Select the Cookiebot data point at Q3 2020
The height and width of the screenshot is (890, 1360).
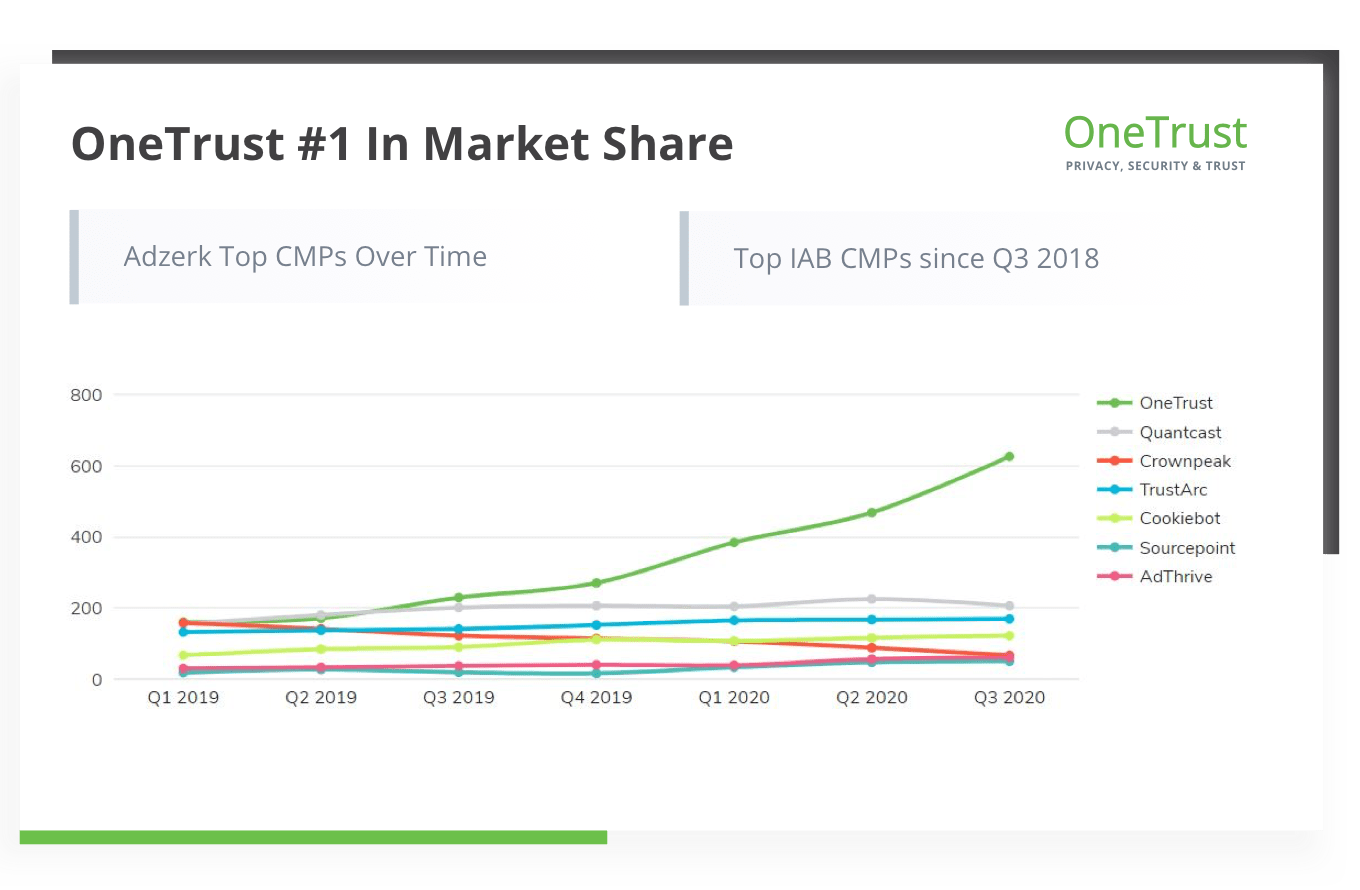[1009, 636]
